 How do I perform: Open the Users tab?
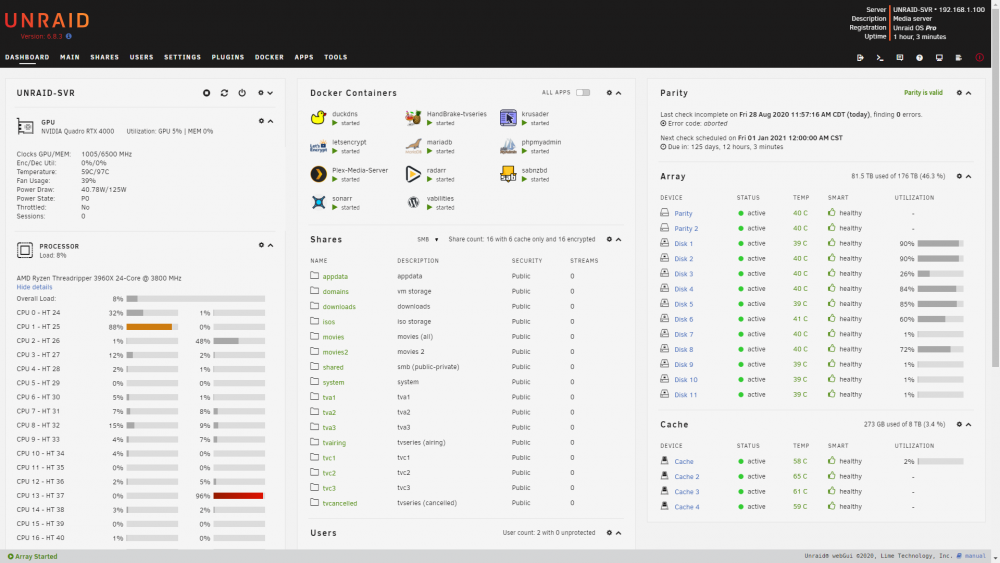click(142, 57)
